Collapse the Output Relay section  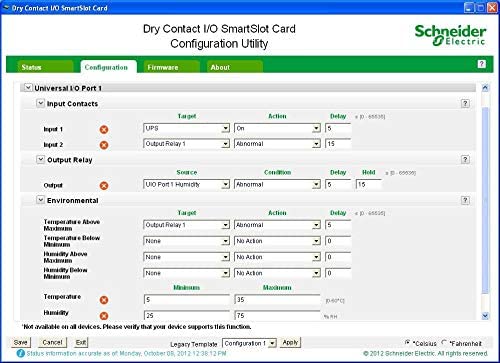pos(40,159)
